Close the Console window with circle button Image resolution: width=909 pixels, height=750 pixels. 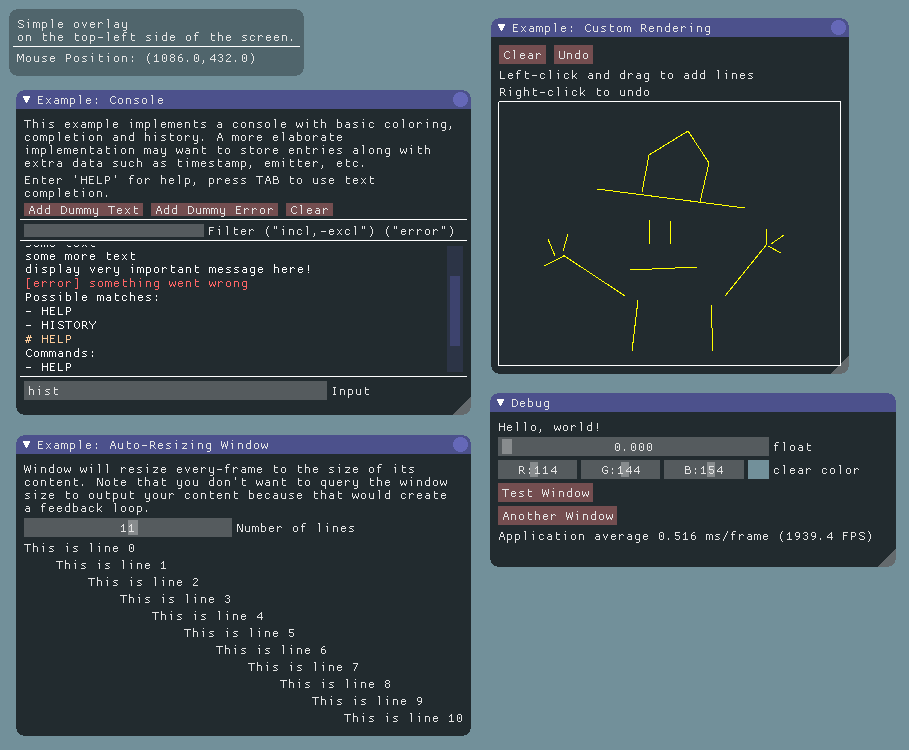[460, 100]
